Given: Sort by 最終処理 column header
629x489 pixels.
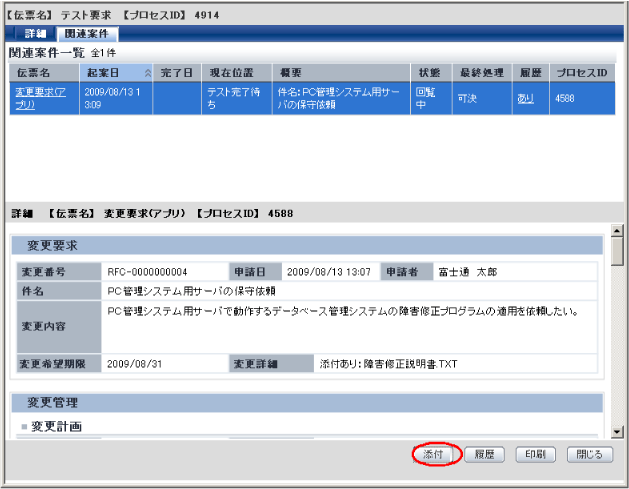Looking at the screenshot, I should [x=482, y=73].
